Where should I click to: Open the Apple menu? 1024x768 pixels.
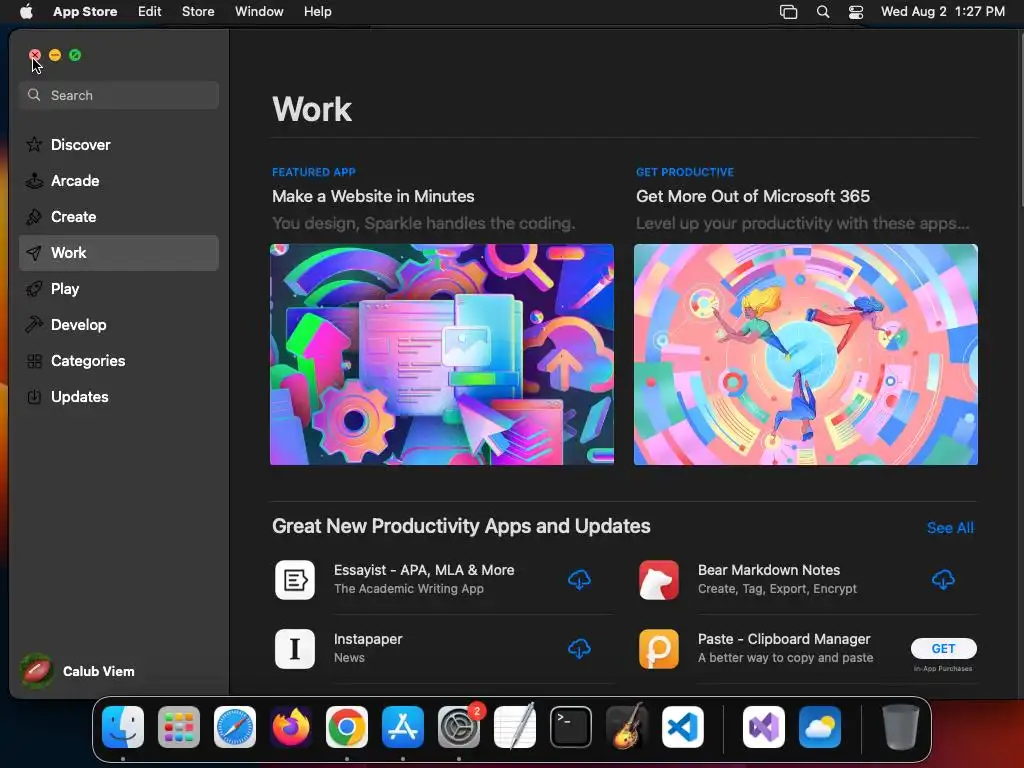point(26,11)
